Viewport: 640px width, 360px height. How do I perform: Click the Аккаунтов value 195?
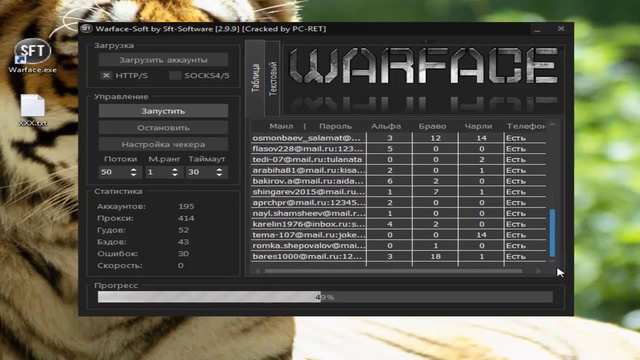(186, 207)
